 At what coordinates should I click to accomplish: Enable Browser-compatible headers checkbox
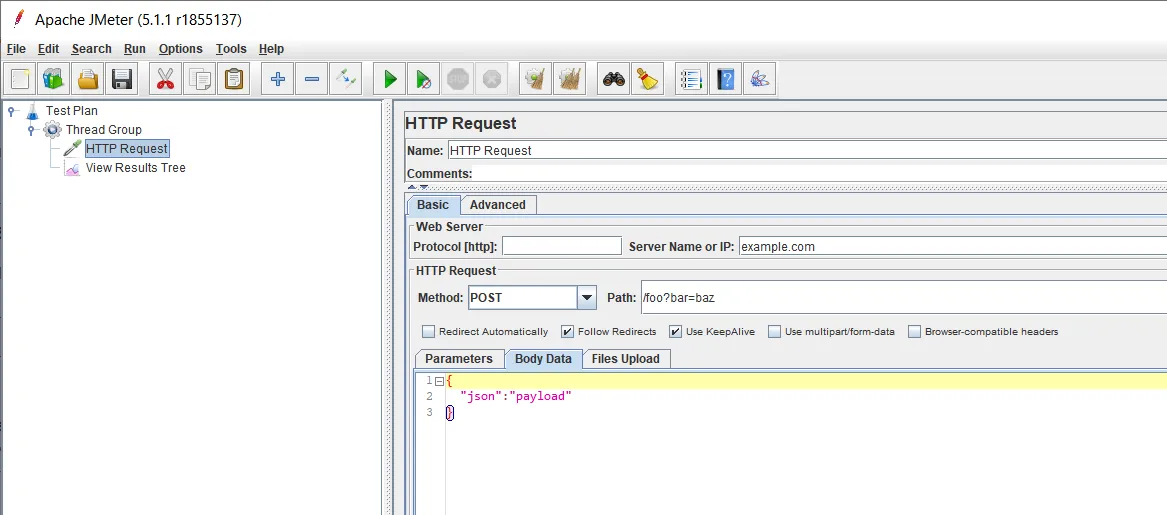click(914, 331)
